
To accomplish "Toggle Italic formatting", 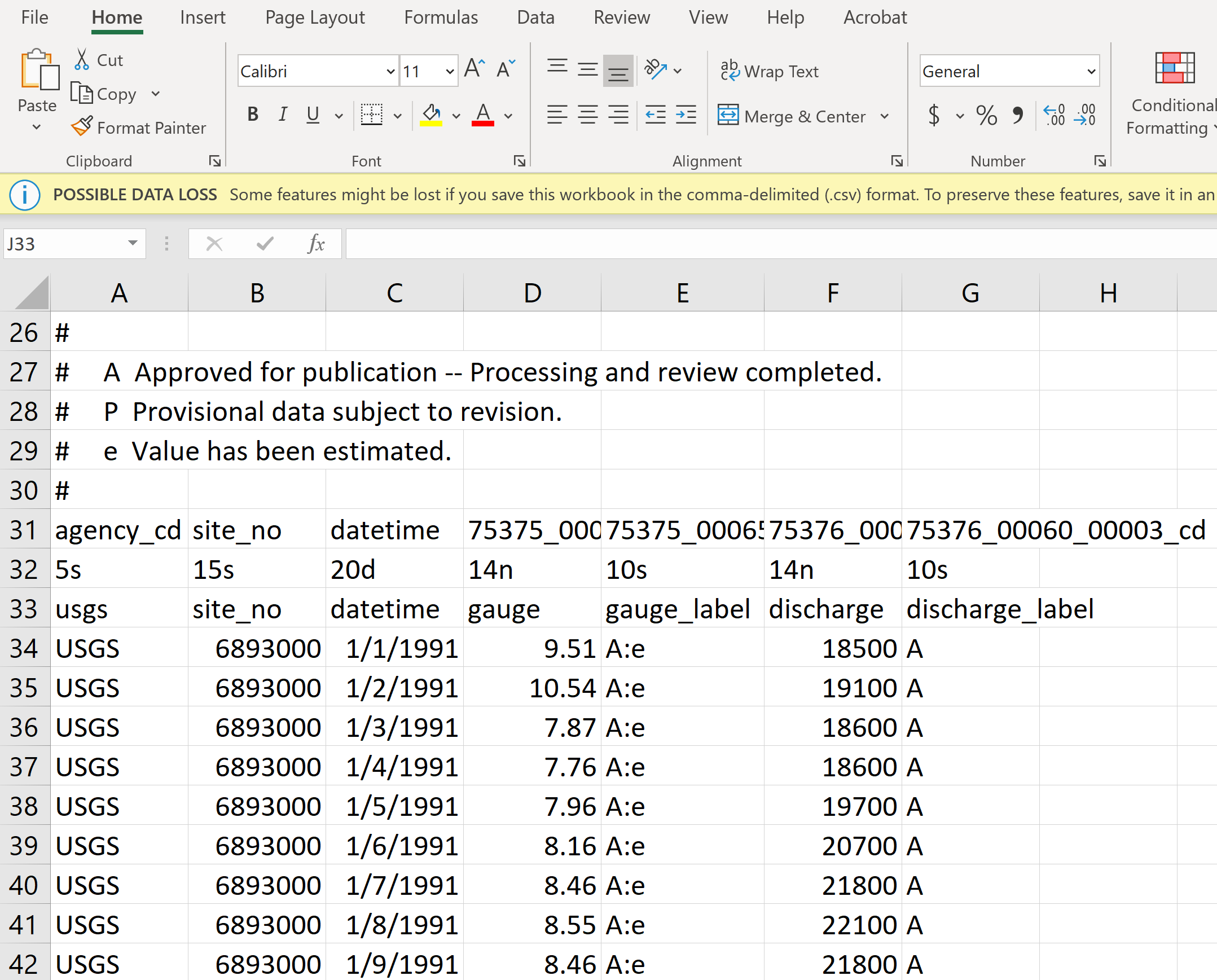I will point(283,115).
